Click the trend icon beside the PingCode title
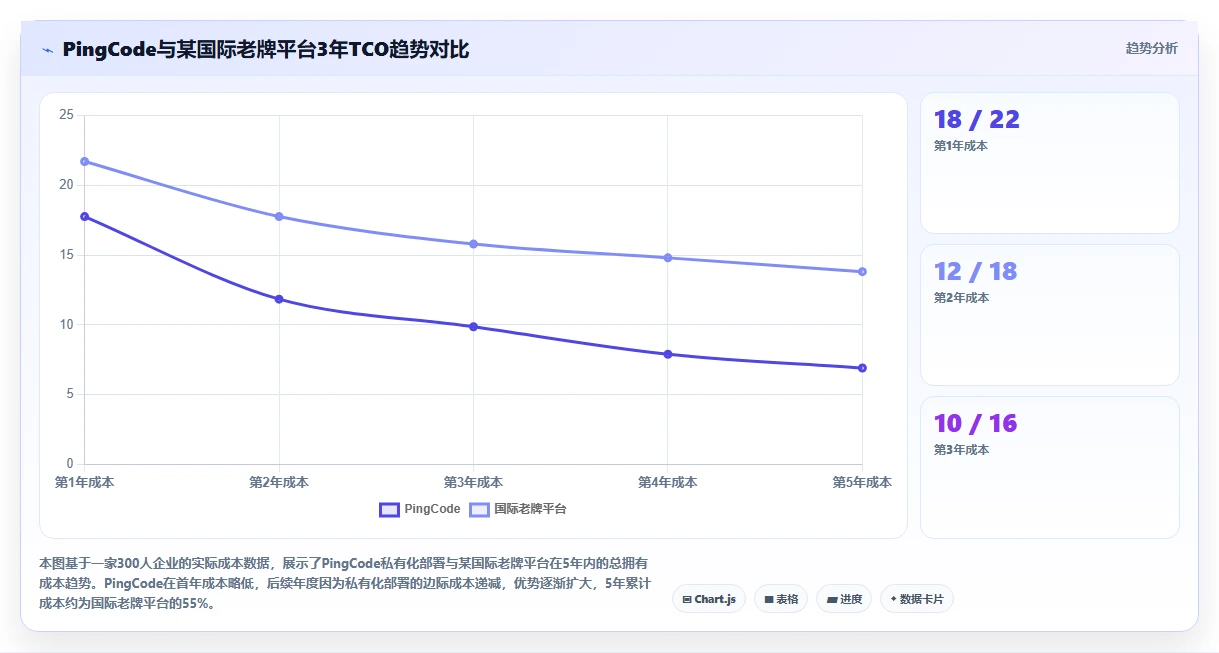1219x653 pixels. 48,50
